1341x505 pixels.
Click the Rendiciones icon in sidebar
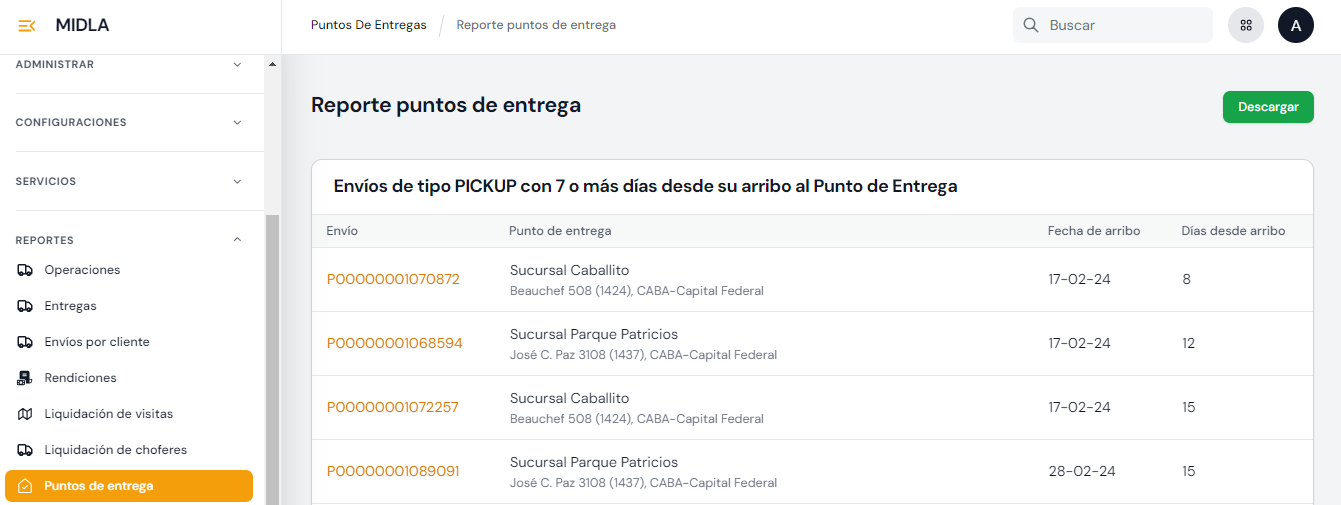coord(25,378)
